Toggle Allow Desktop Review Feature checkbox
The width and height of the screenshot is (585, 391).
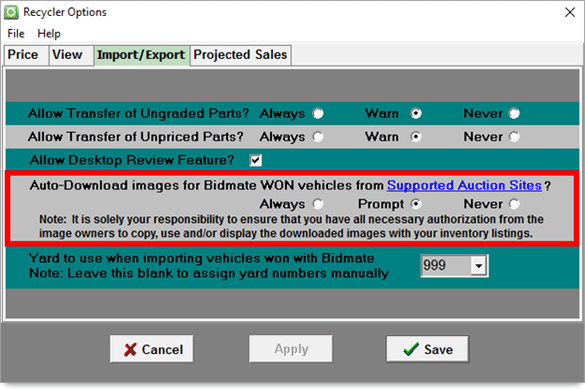pos(256,160)
